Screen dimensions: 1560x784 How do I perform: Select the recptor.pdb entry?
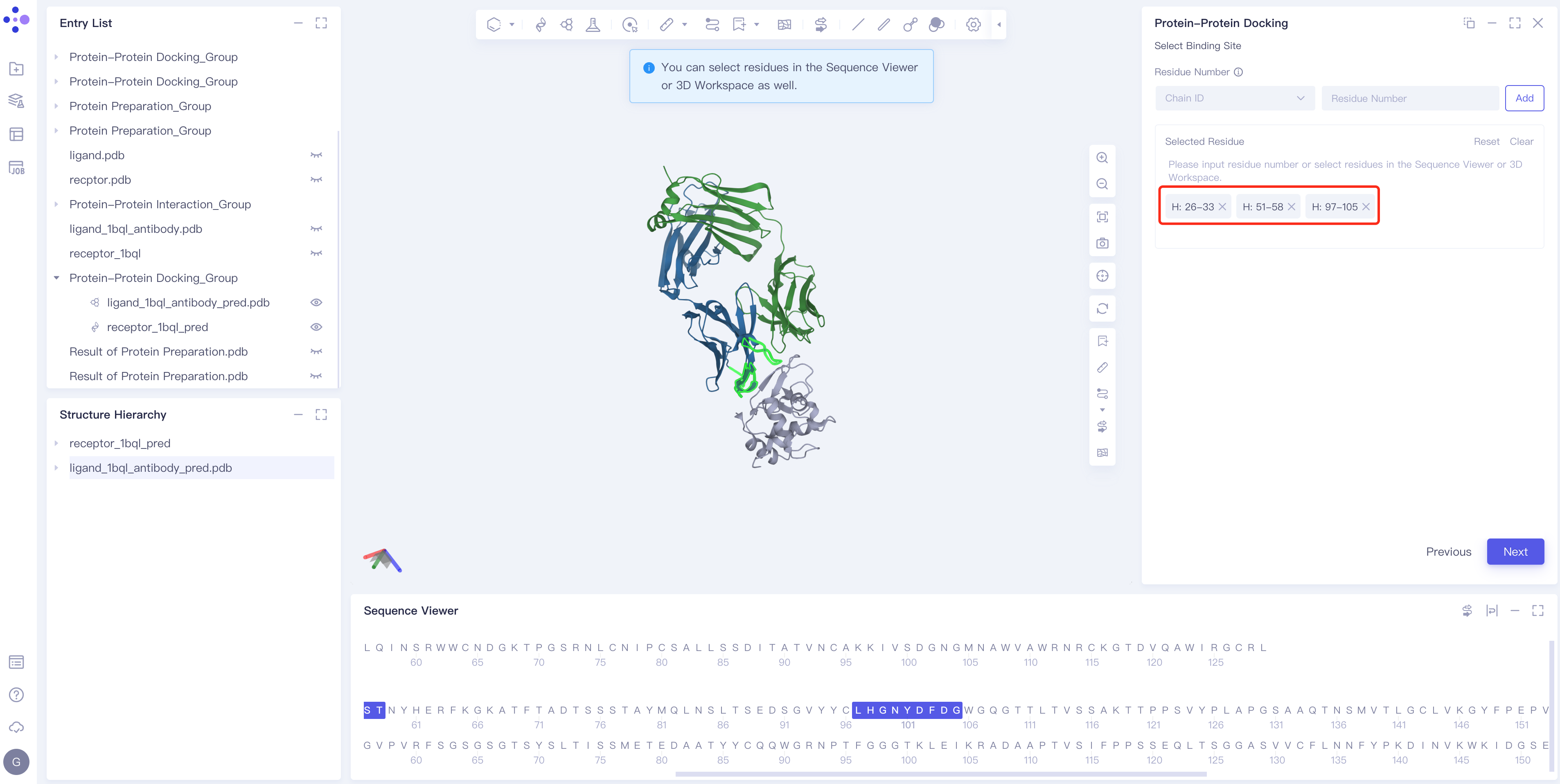[100, 180]
